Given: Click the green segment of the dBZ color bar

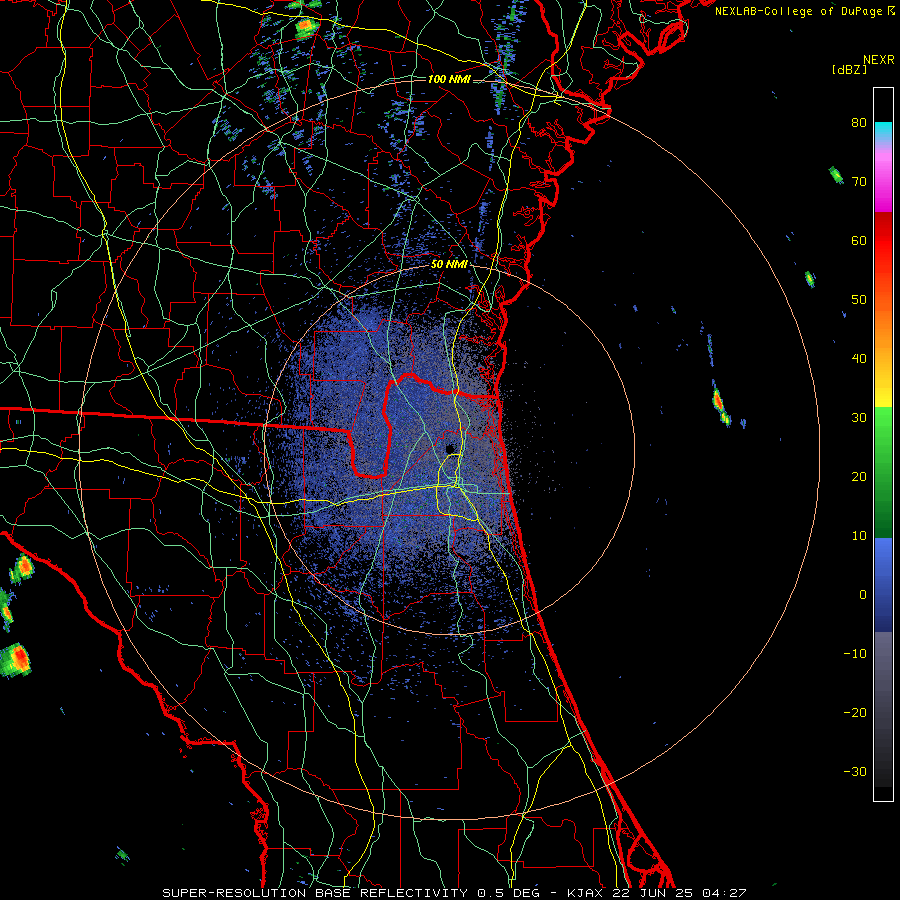Looking at the screenshot, I should 883,472.
